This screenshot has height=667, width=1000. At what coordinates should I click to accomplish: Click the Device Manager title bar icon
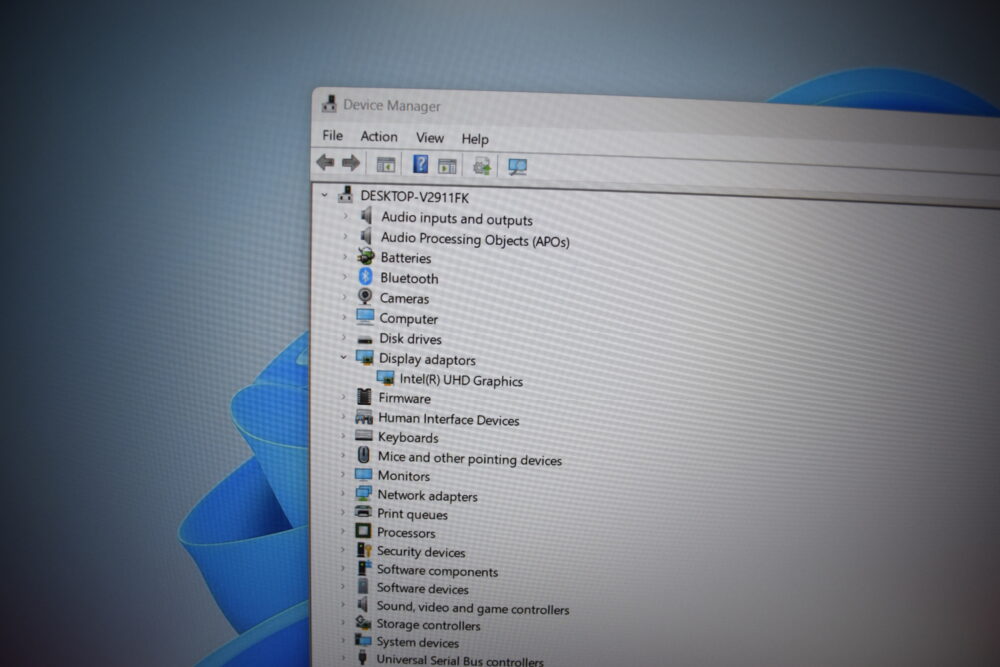[329, 103]
